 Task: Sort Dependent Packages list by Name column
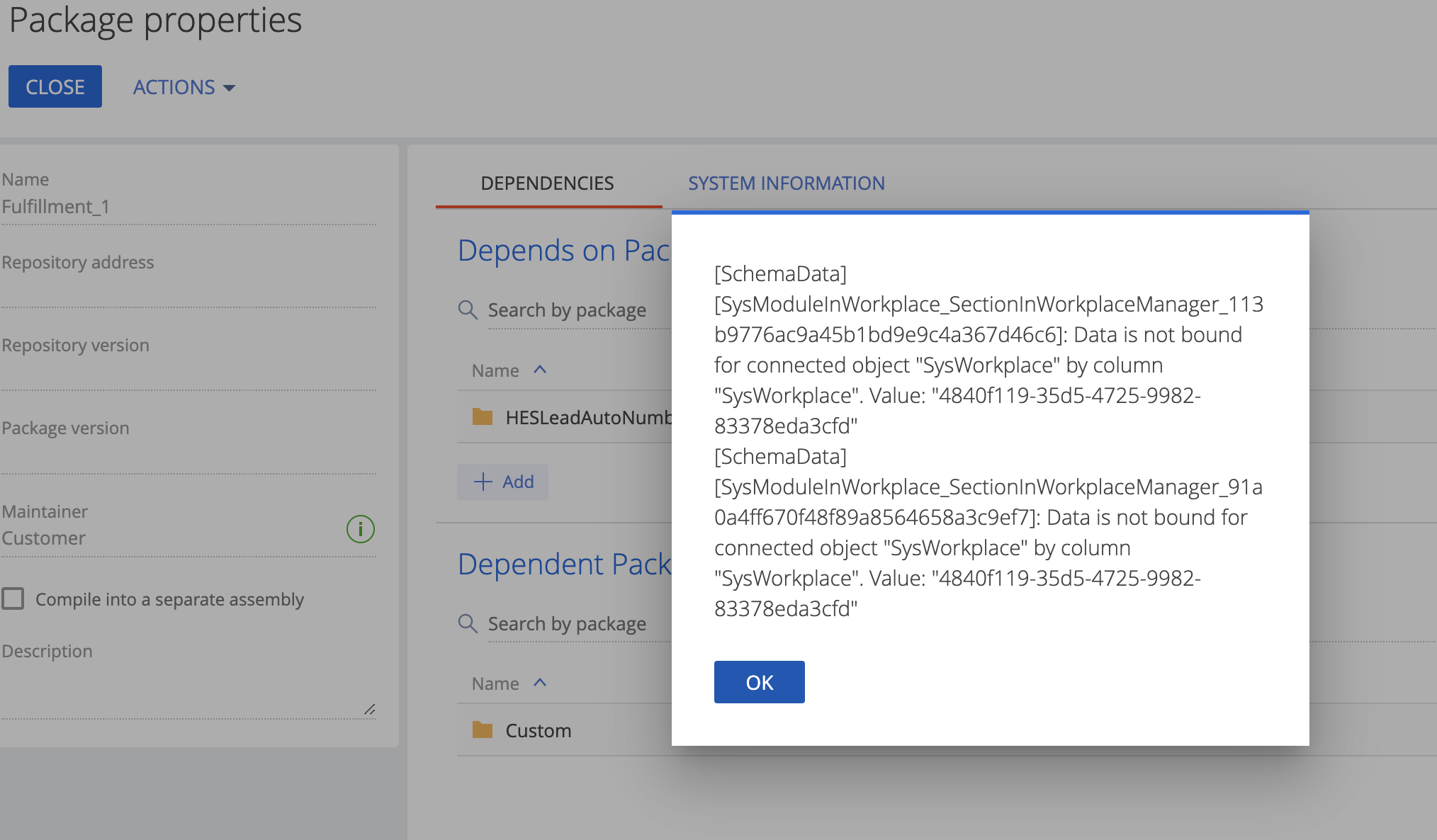[x=509, y=683]
